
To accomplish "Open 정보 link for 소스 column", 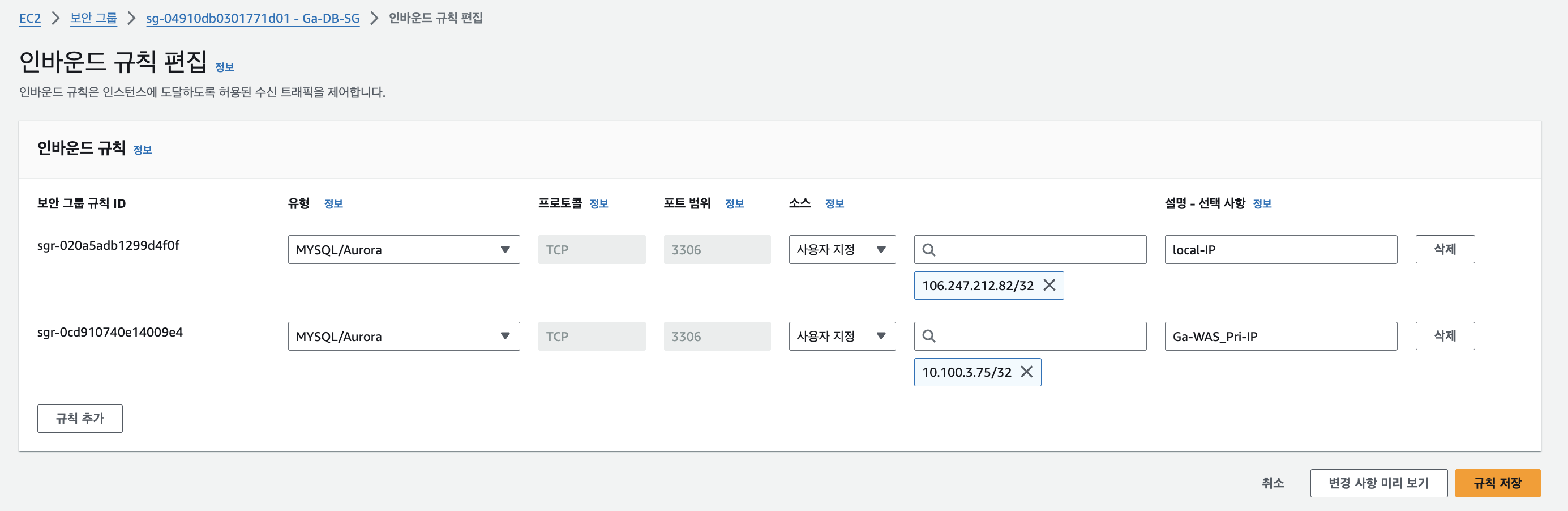I will tap(834, 203).
